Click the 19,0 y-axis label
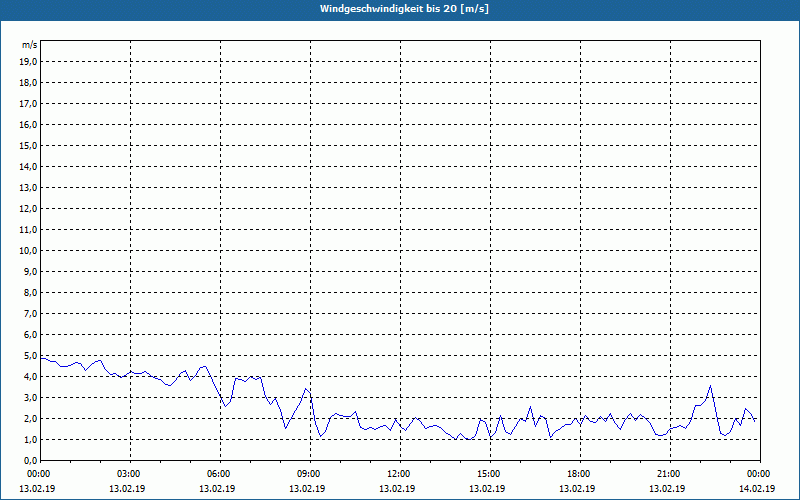The width and height of the screenshot is (800, 500). (28, 62)
